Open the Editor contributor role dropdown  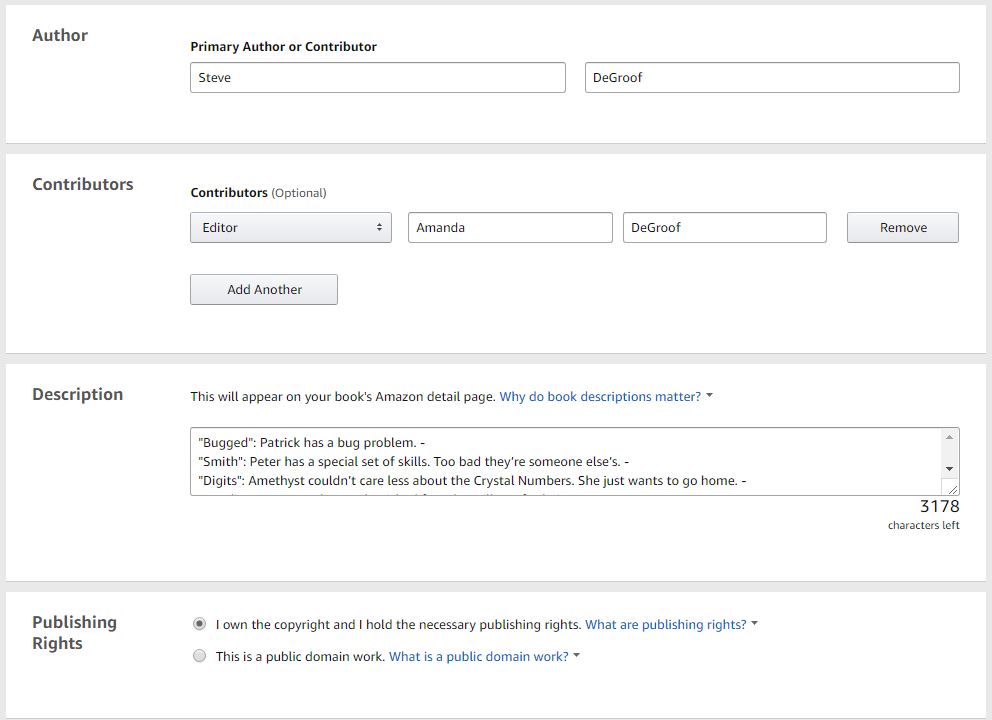(290, 228)
